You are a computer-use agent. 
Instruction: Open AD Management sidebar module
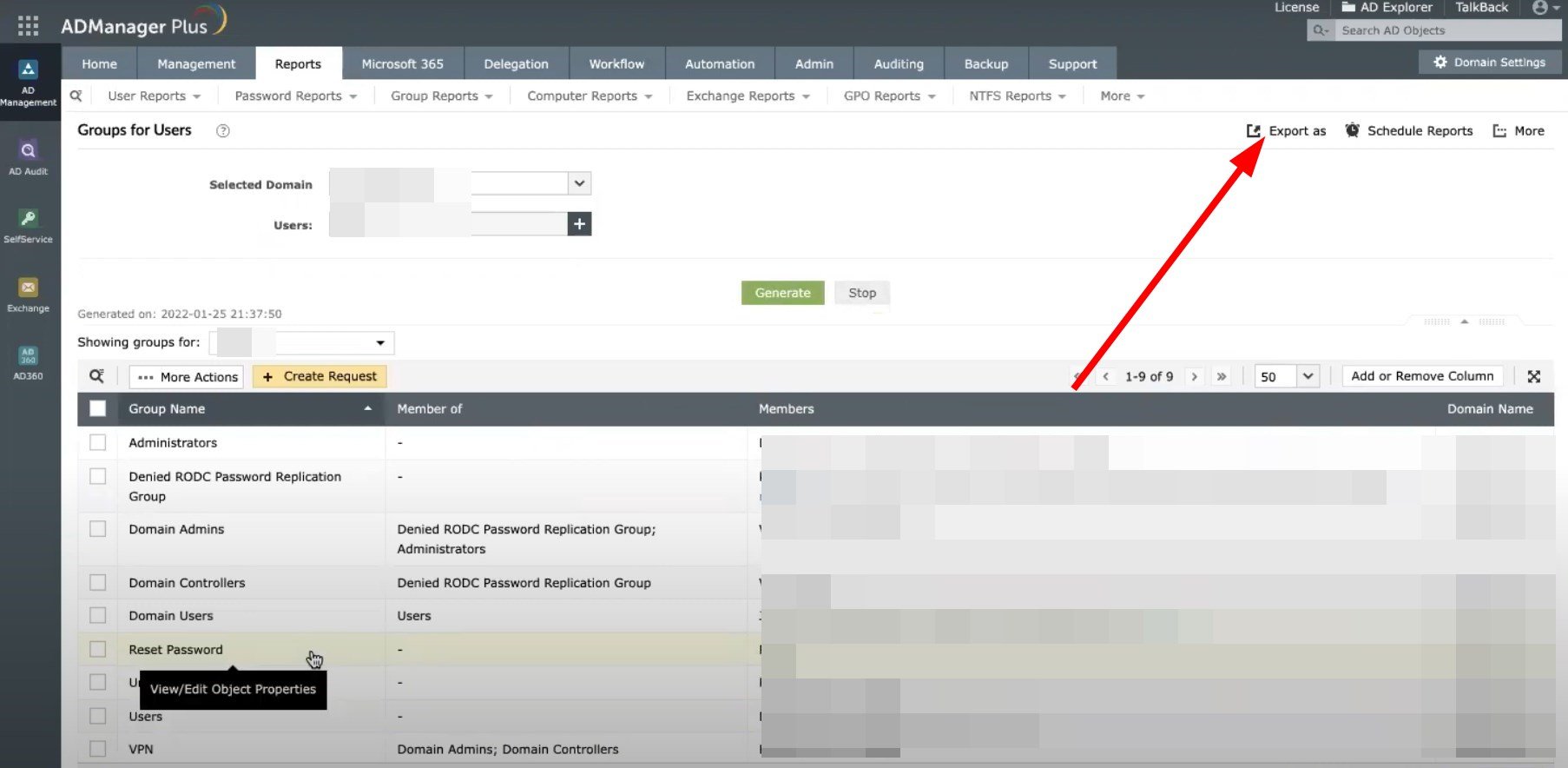coord(28,83)
